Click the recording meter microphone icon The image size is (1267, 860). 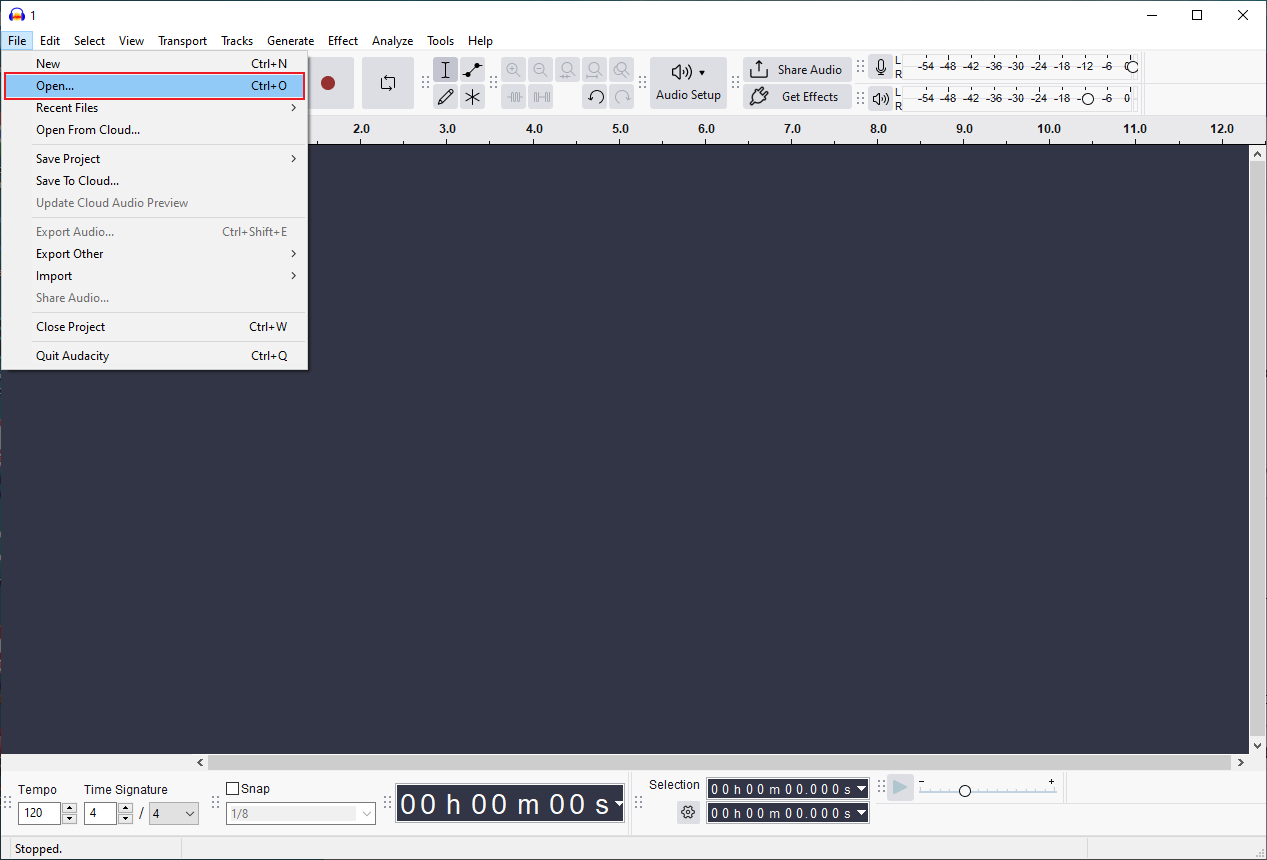(881, 67)
